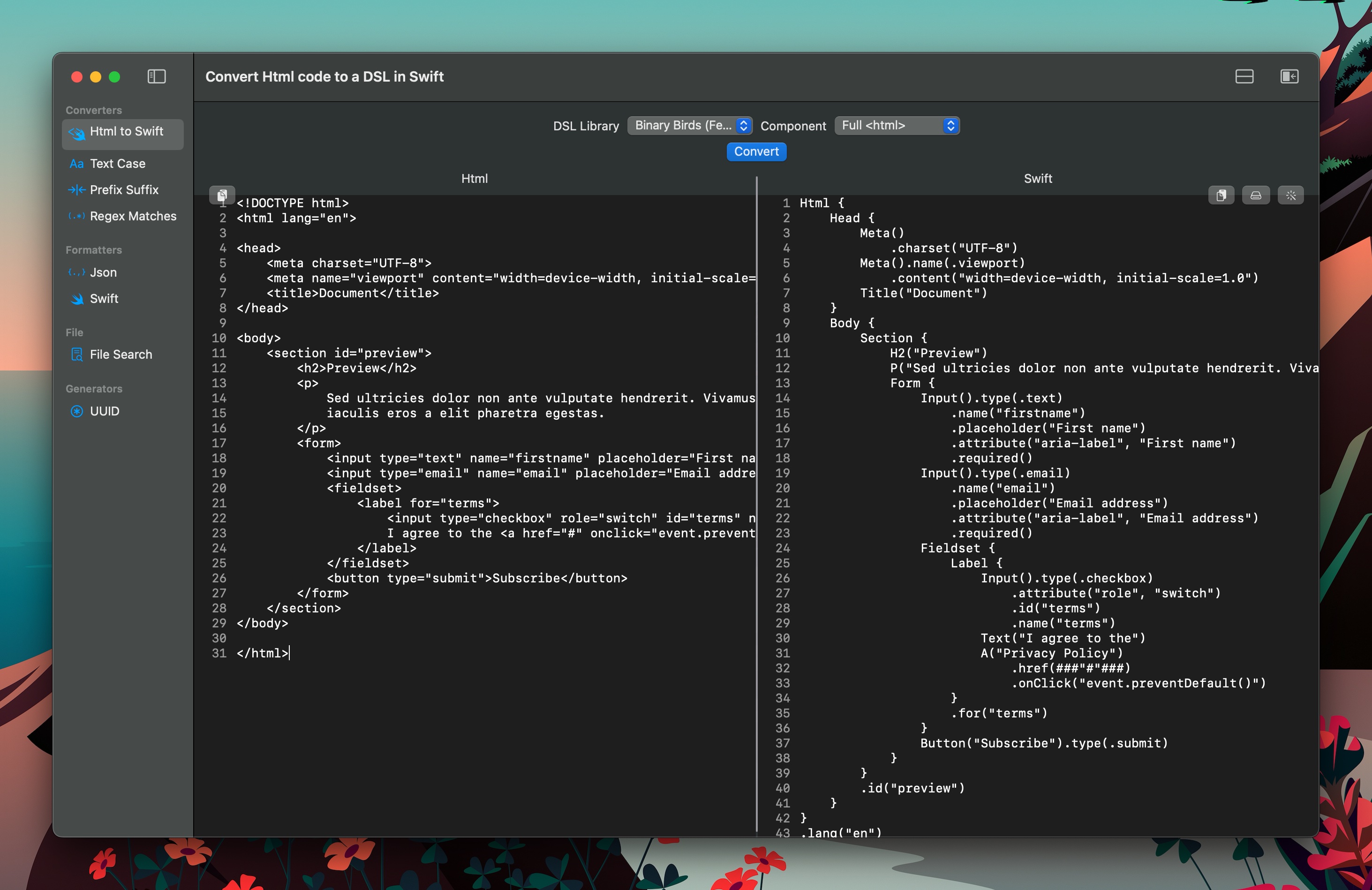Click the Html to Swift converter icon
This screenshot has width=1372, height=890.
pyautogui.click(x=78, y=131)
